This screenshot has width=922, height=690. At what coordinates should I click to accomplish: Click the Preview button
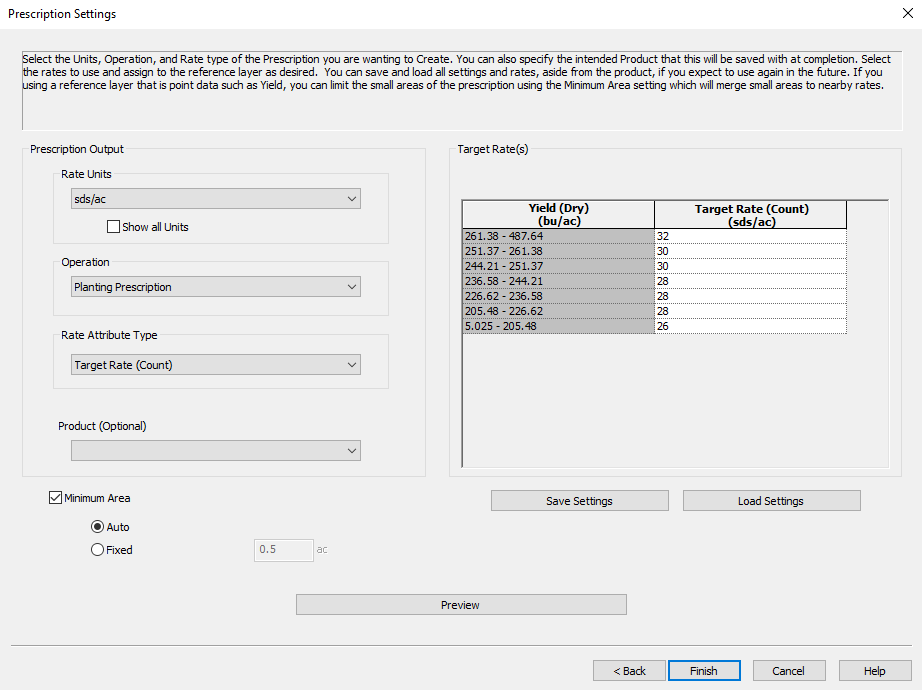[460, 604]
